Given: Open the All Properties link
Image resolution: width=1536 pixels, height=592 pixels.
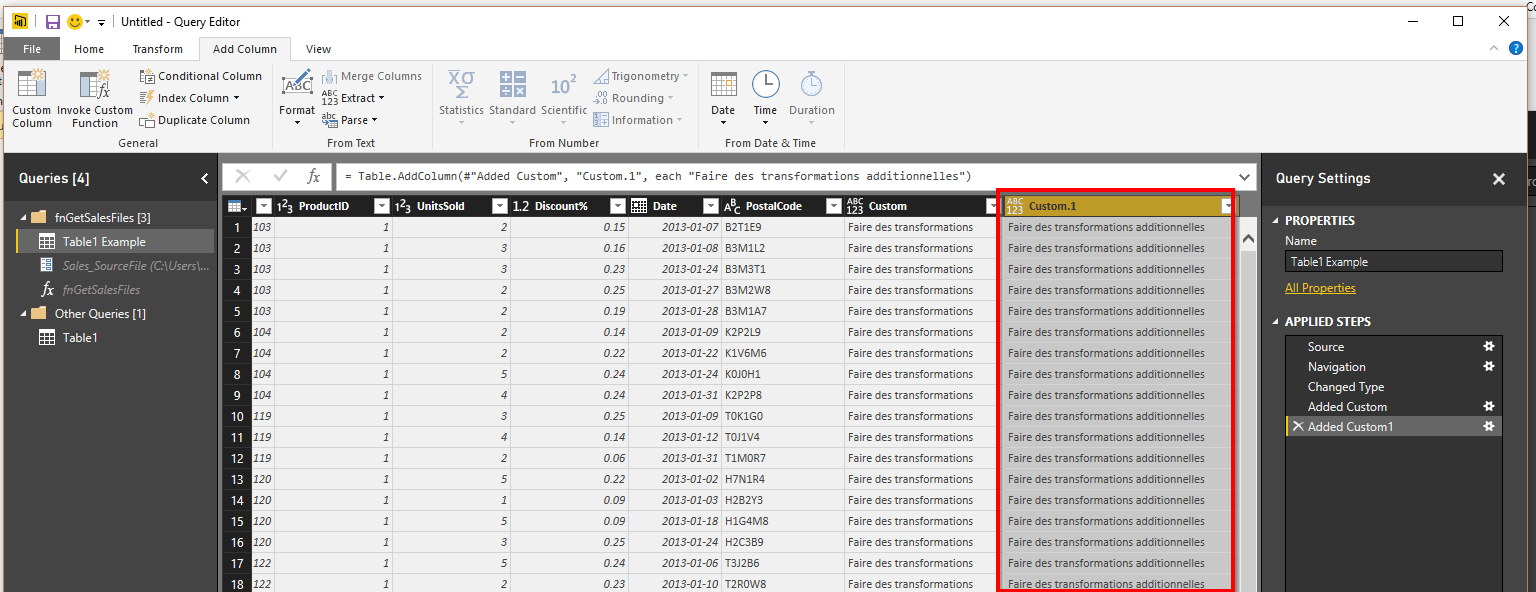Looking at the screenshot, I should (x=1320, y=288).
